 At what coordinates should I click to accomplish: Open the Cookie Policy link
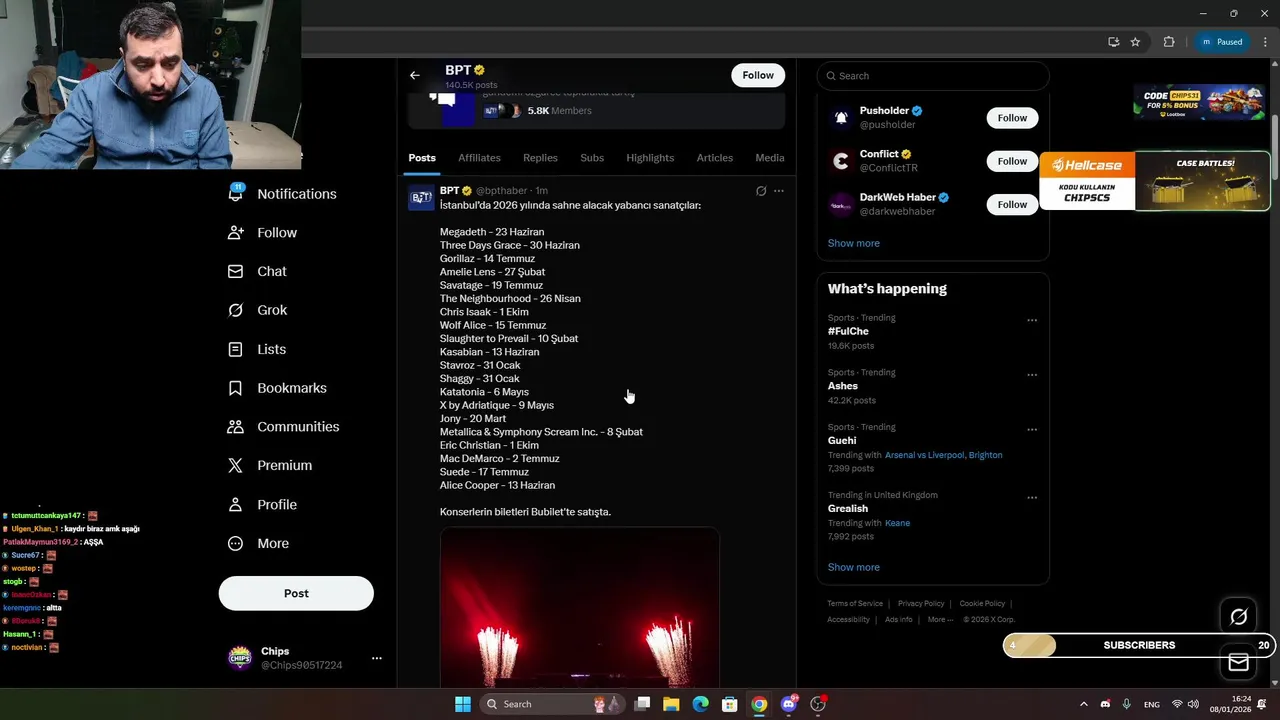tap(982, 604)
